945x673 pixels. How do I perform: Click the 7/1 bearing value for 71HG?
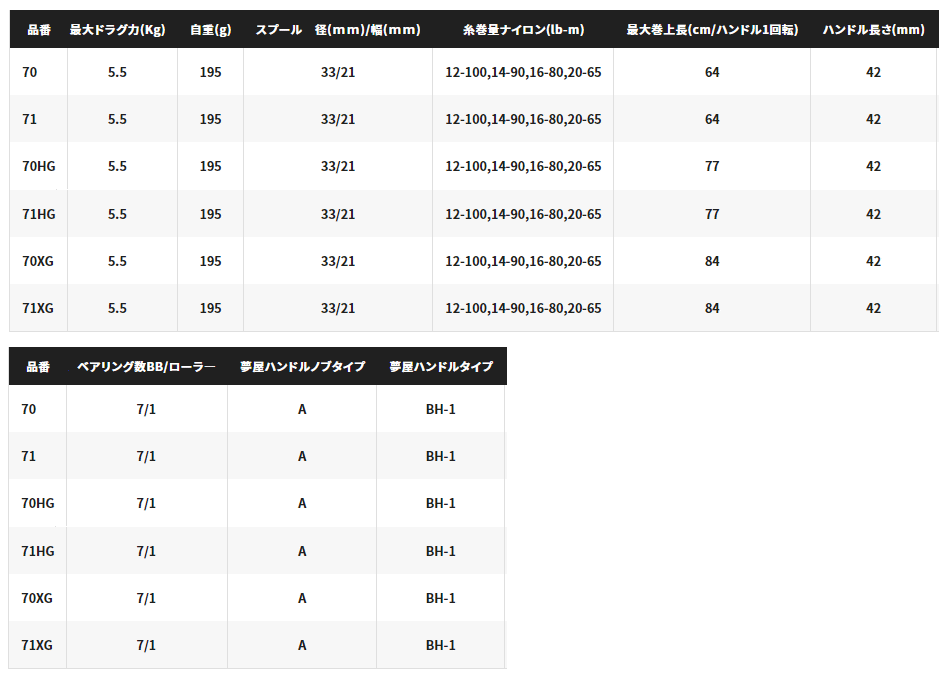[146, 551]
